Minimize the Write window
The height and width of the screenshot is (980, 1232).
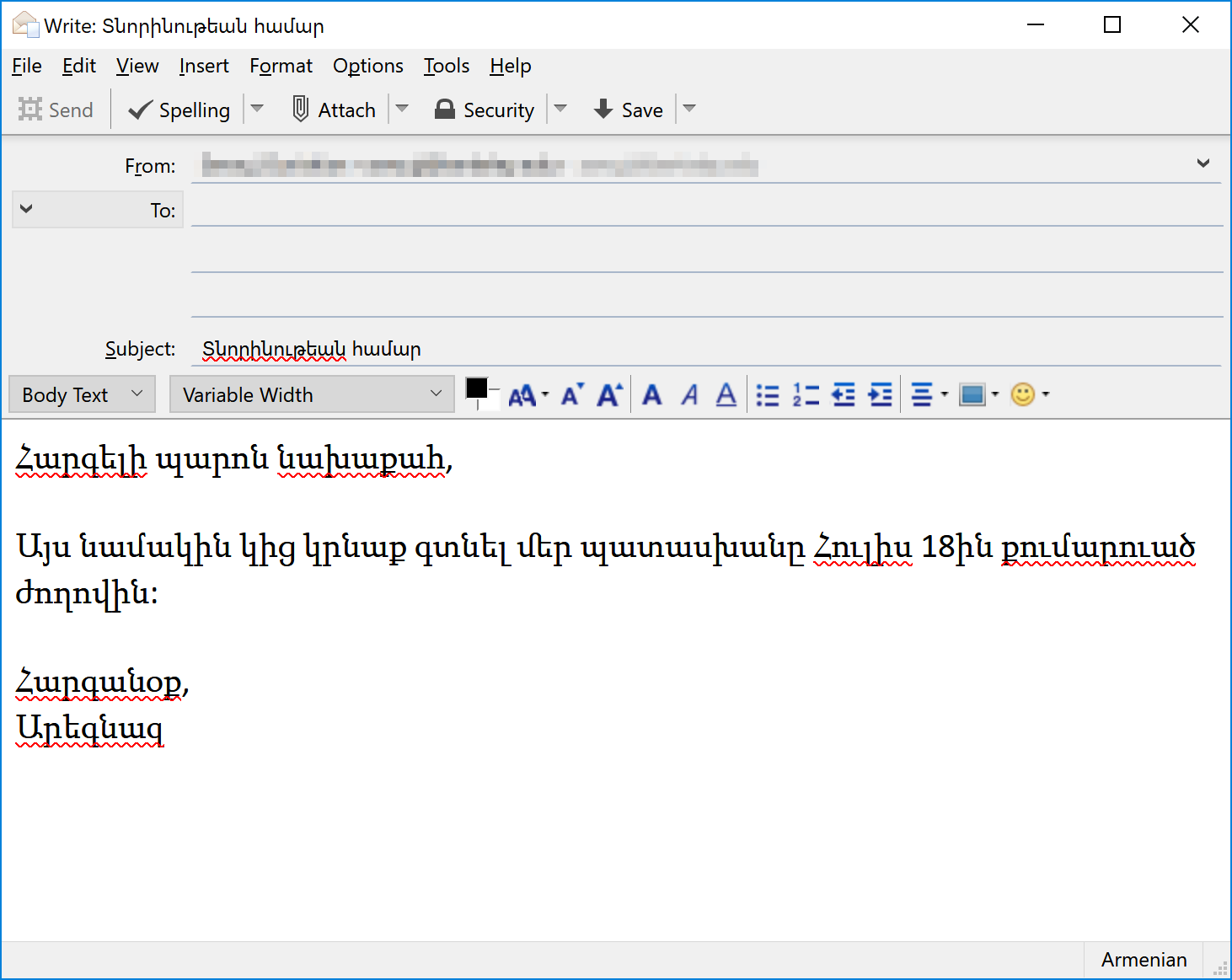tap(1036, 24)
